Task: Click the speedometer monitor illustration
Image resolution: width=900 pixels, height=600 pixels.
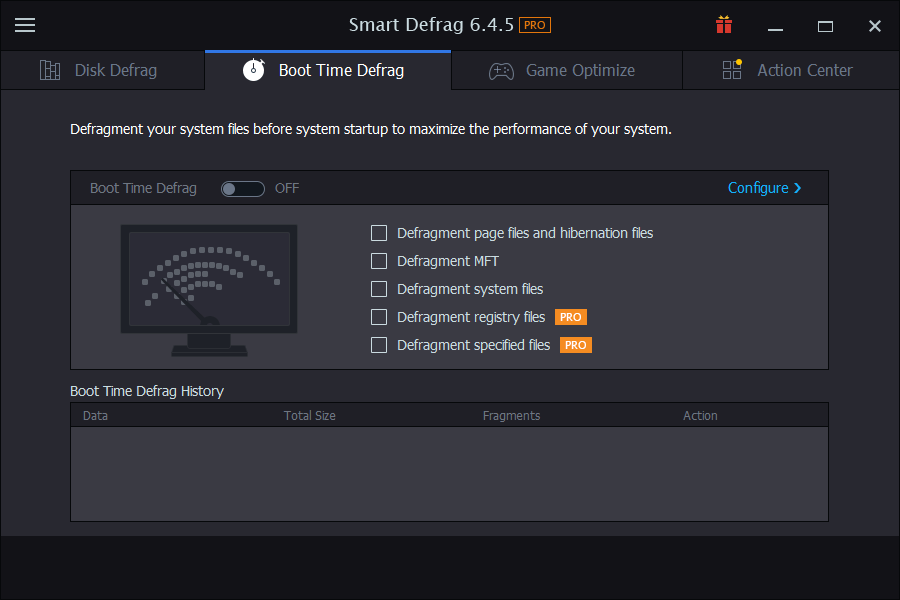Action: point(209,290)
